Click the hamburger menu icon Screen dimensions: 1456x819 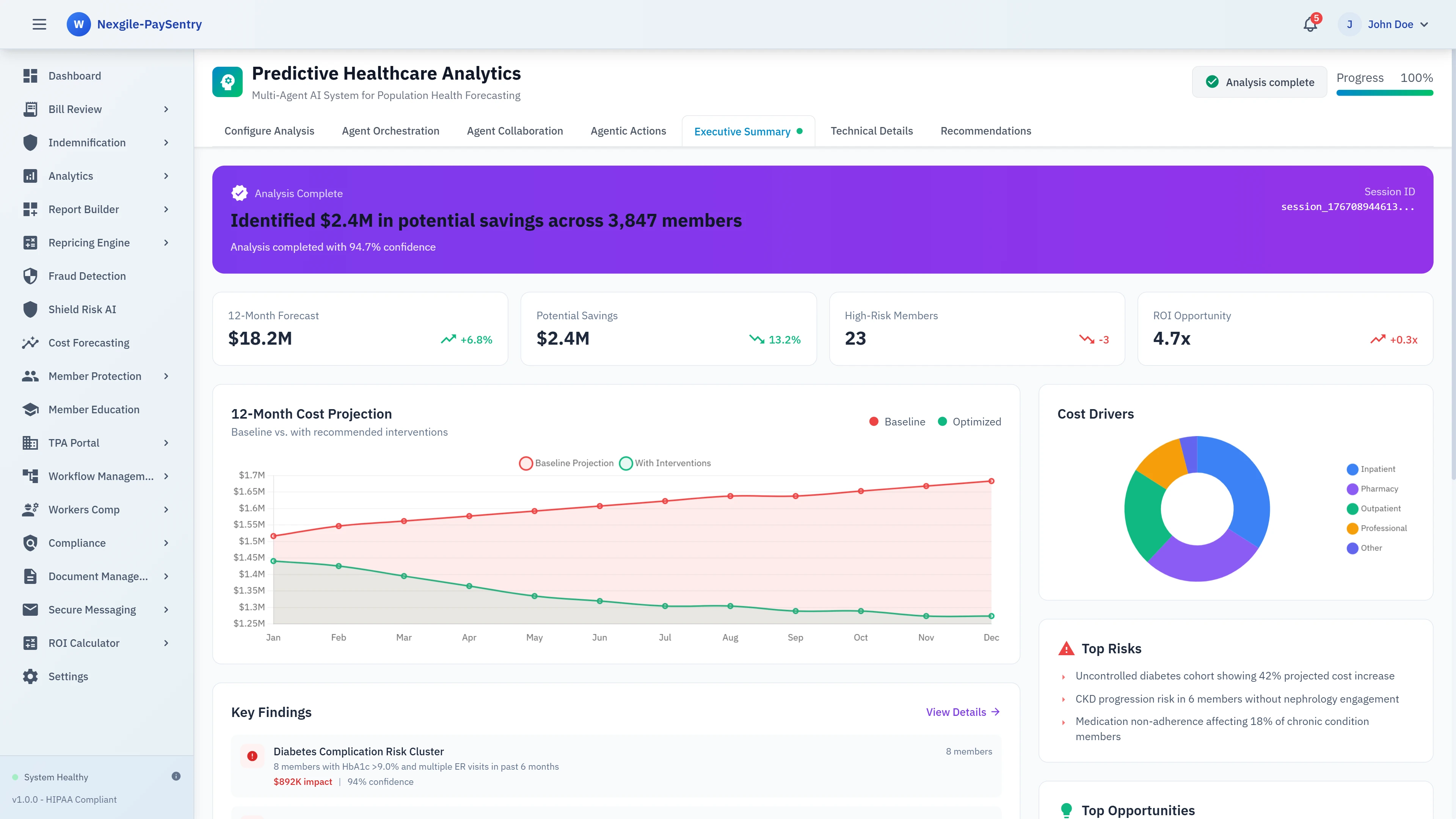[39, 24]
